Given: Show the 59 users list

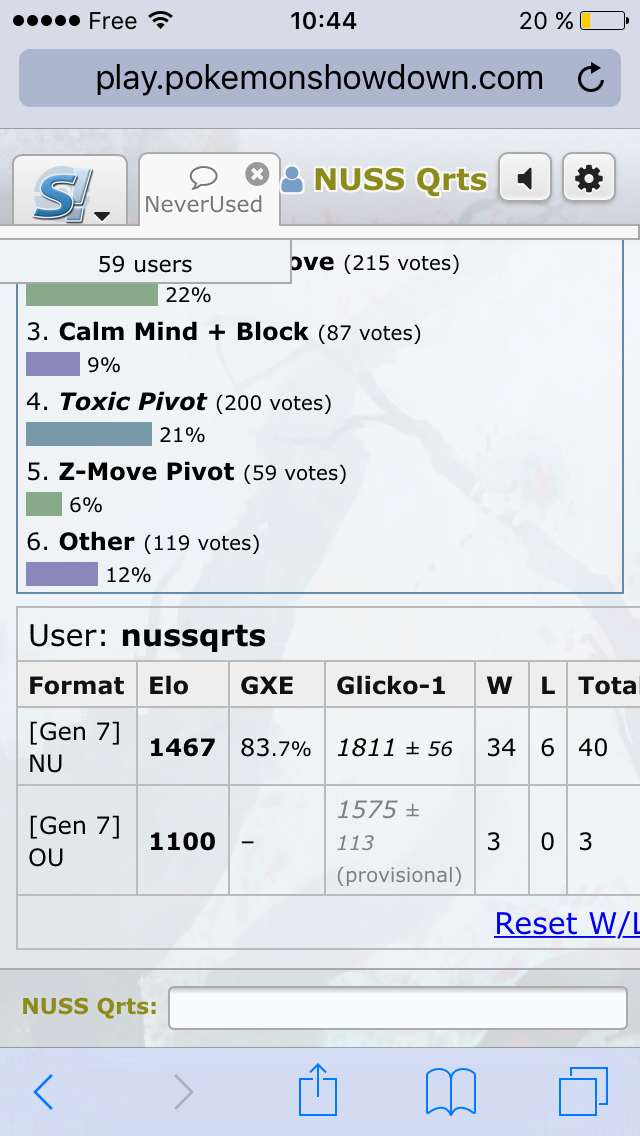Looking at the screenshot, I should tap(145, 264).
